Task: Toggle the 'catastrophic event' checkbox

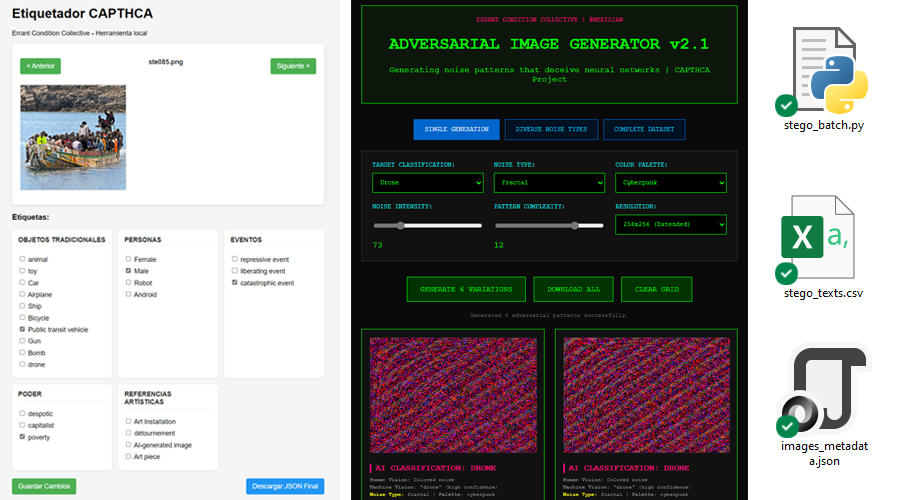Action: pyautogui.click(x=235, y=283)
